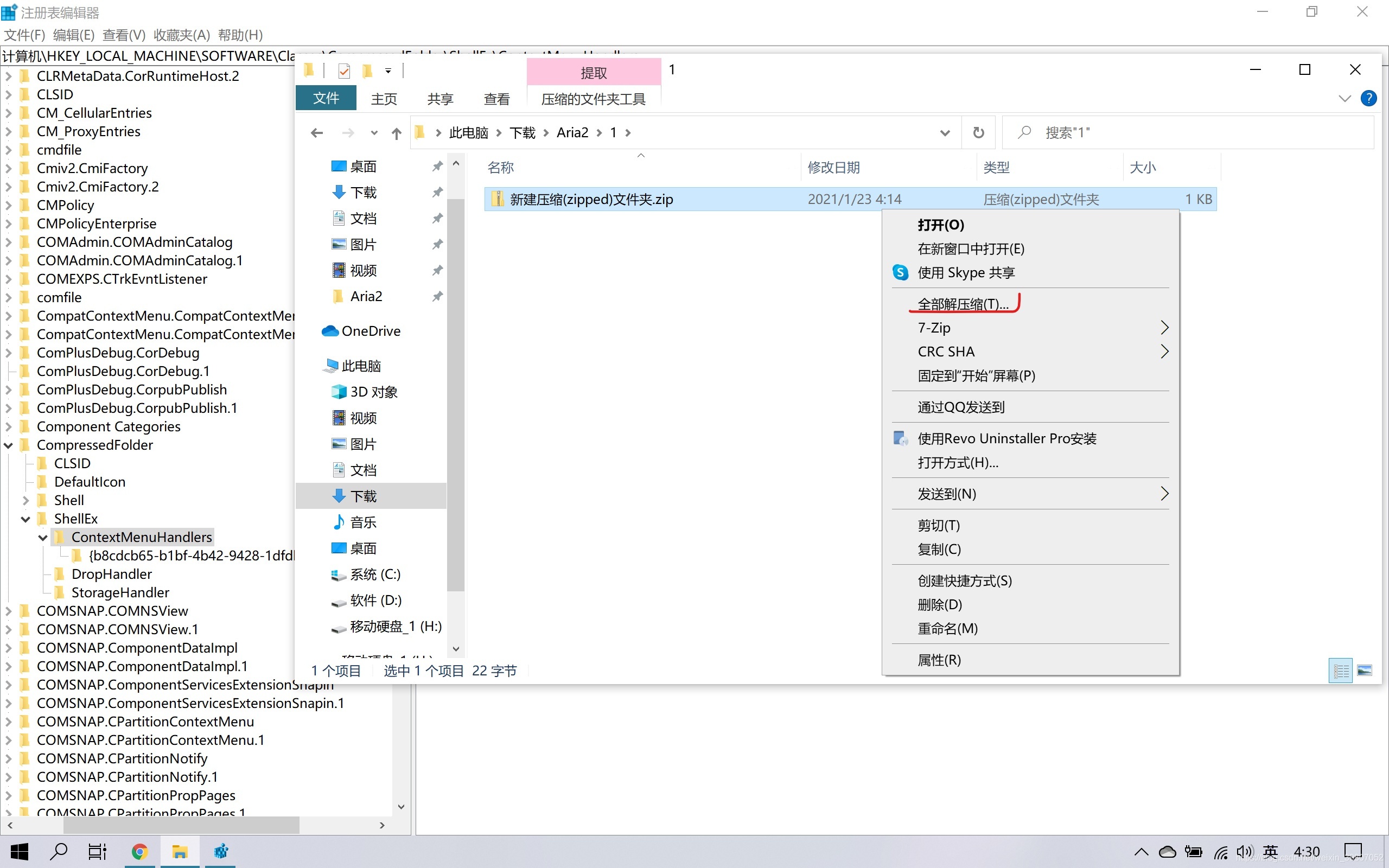
Task: Collapse the CompressedFolder registry key
Action: coord(9,445)
